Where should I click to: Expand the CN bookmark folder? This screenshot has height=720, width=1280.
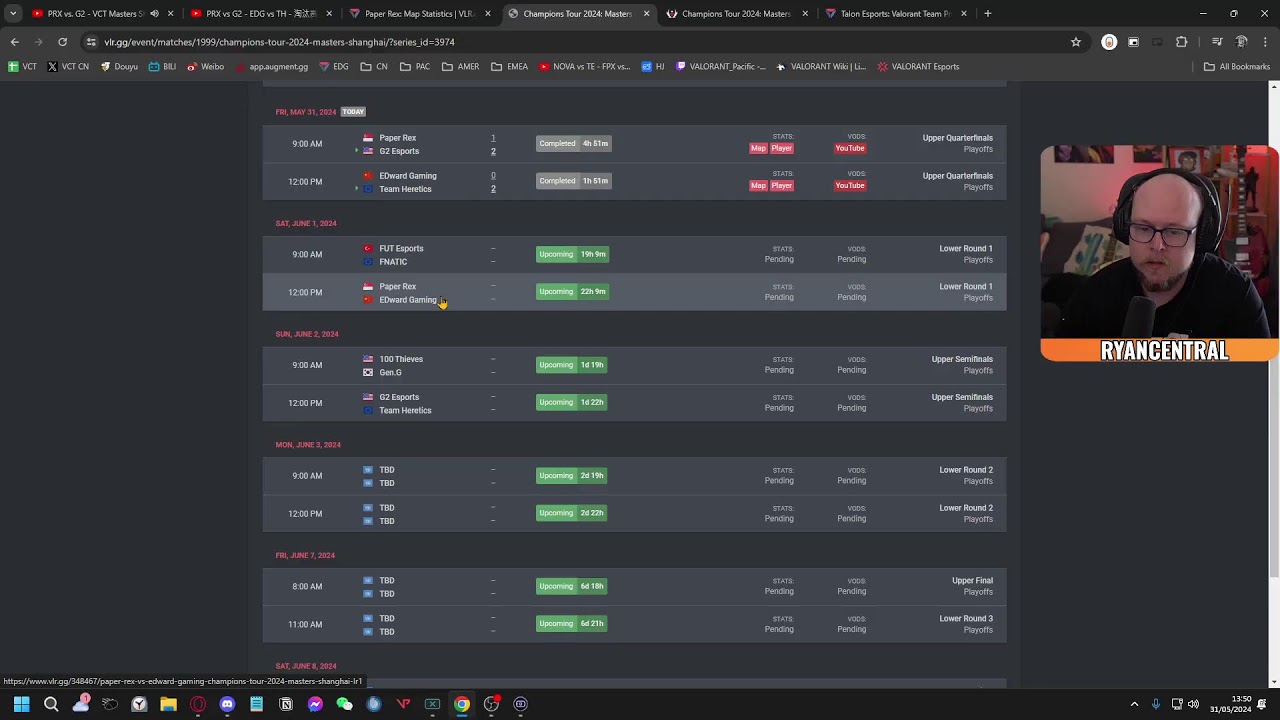point(375,67)
